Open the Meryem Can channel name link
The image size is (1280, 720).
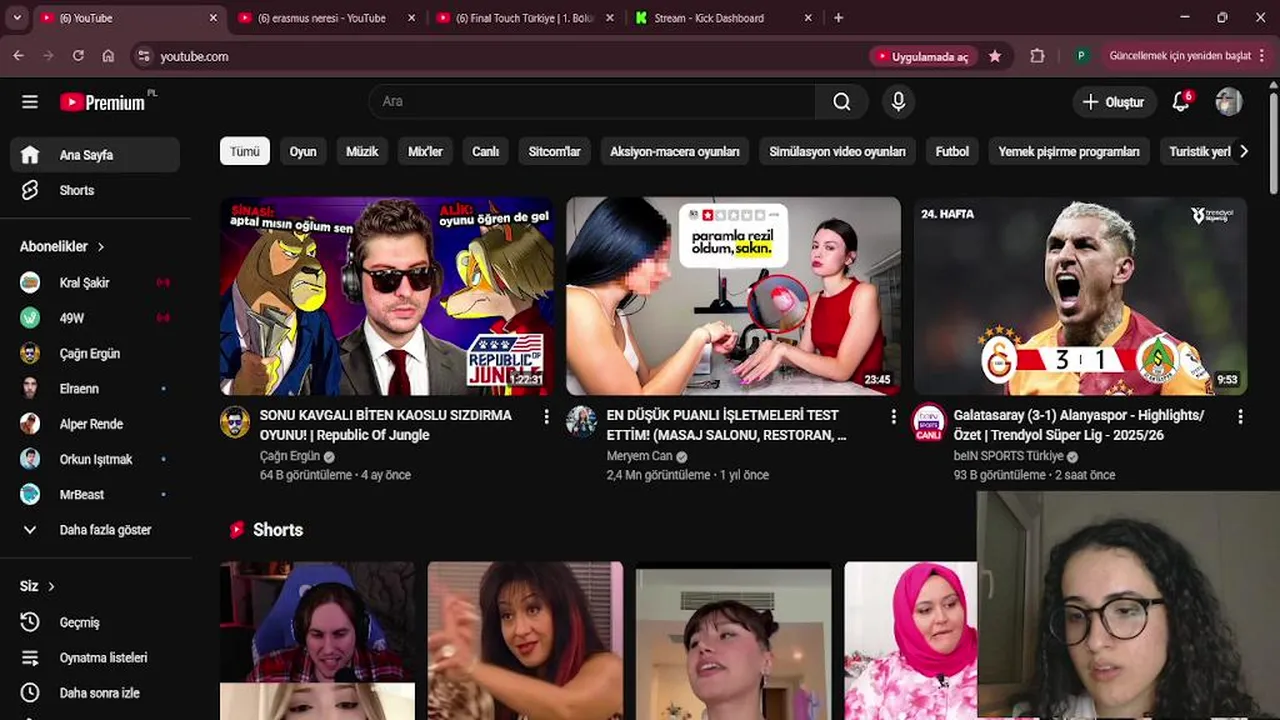[x=640, y=456]
